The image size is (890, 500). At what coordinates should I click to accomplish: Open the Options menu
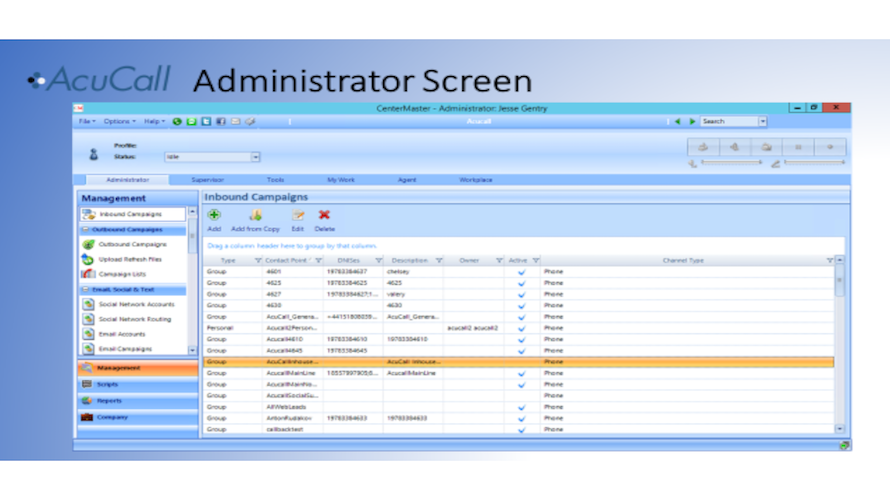tap(119, 121)
